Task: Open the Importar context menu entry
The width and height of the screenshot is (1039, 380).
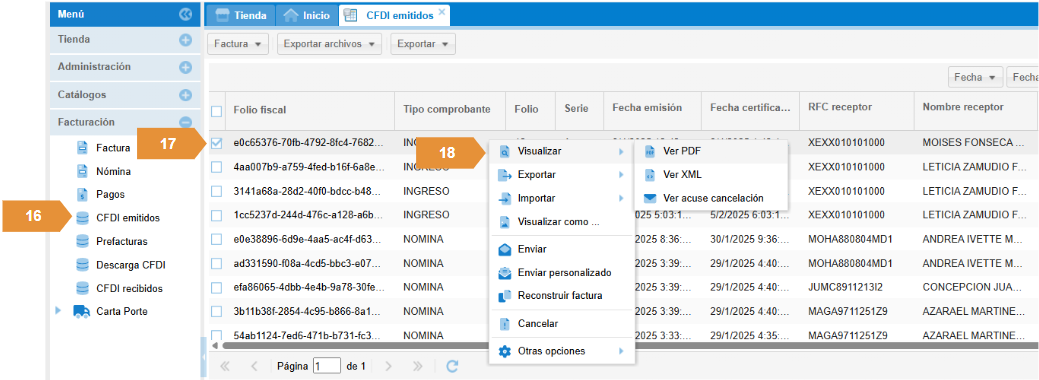Action: [x=562, y=198]
